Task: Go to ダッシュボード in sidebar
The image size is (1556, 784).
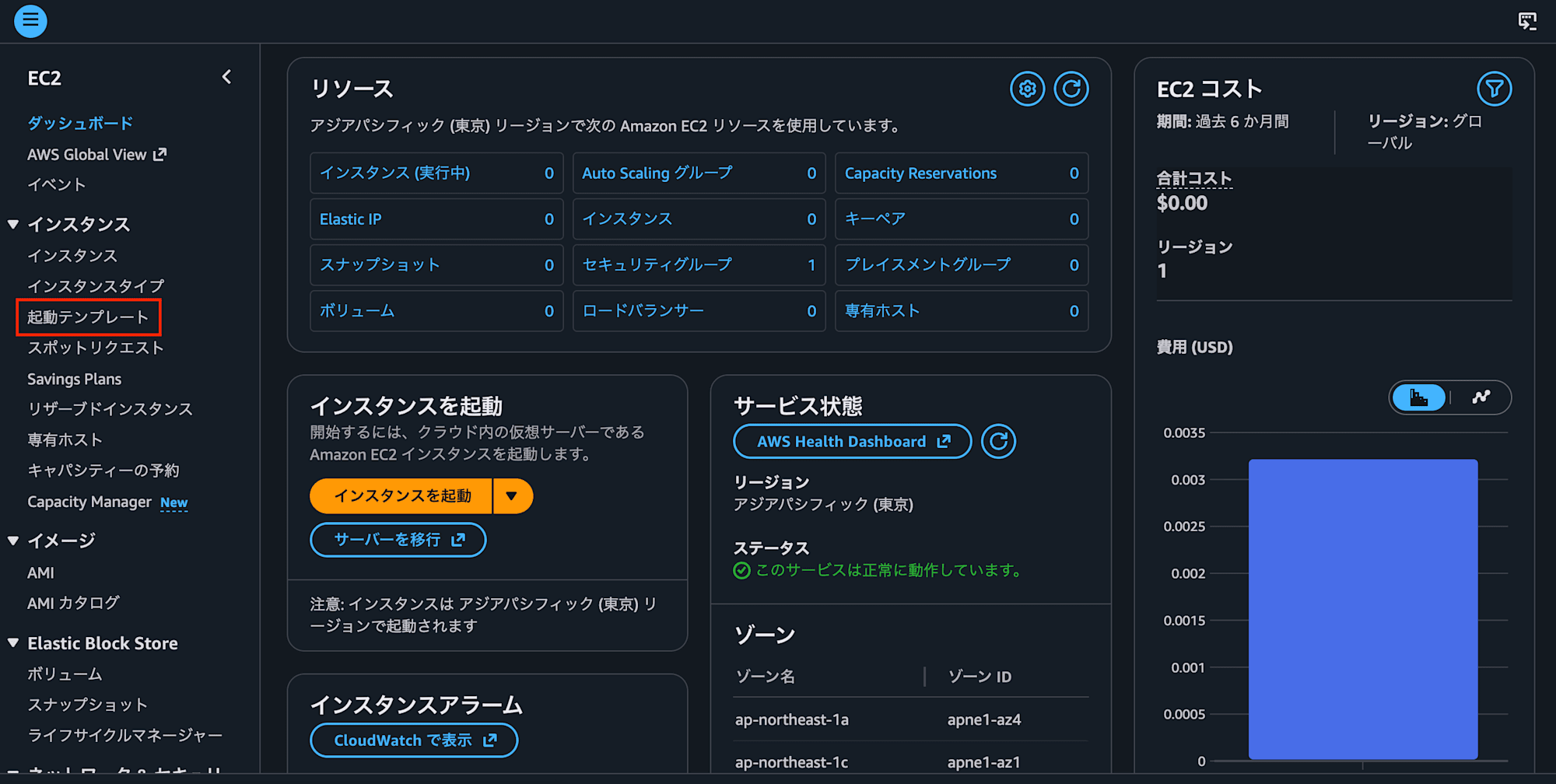Action: click(x=80, y=123)
